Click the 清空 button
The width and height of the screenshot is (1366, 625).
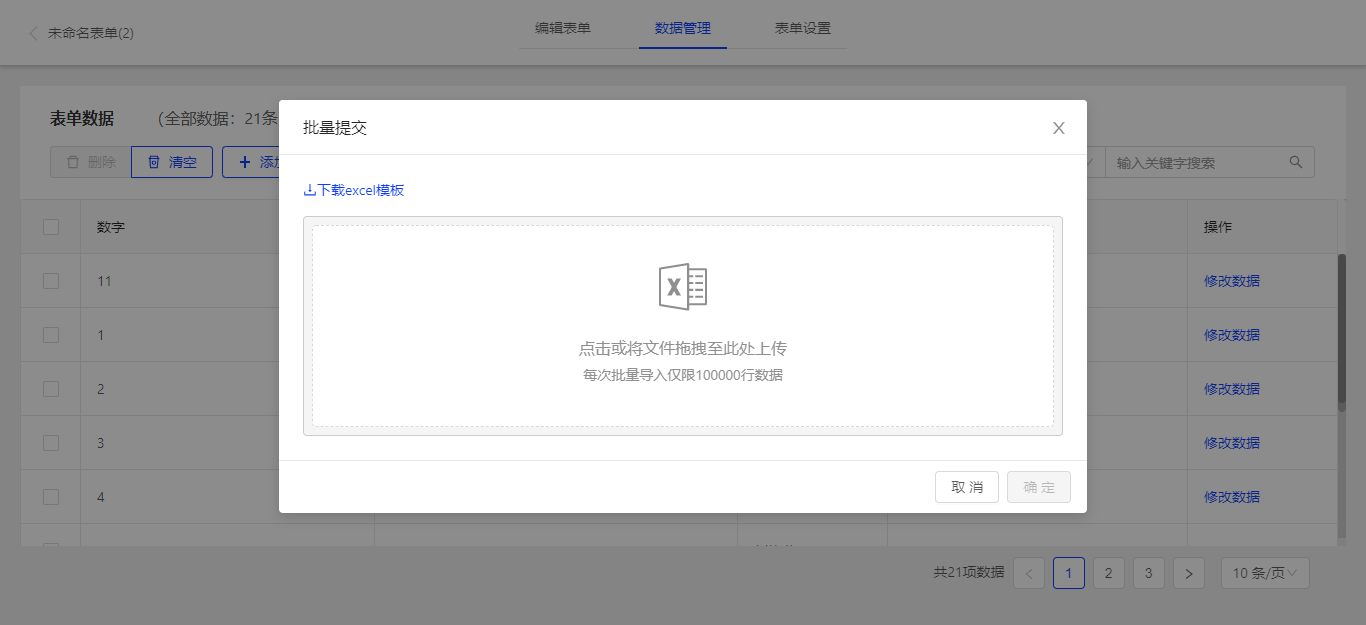coord(172,162)
